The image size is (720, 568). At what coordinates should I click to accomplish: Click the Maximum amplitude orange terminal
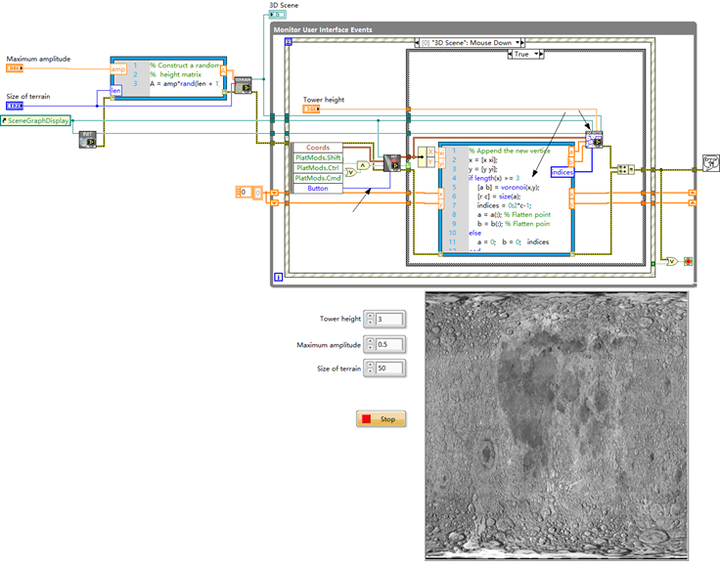pos(14,68)
